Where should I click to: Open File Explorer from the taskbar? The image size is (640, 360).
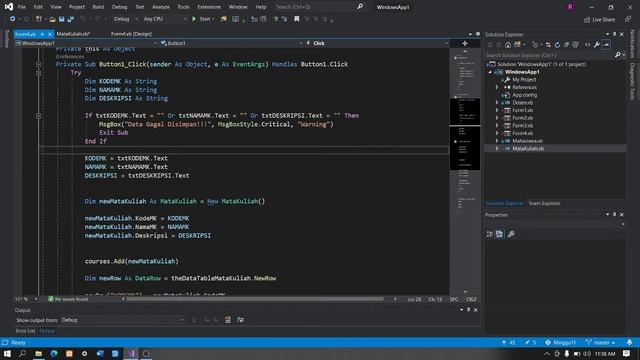pos(38,353)
